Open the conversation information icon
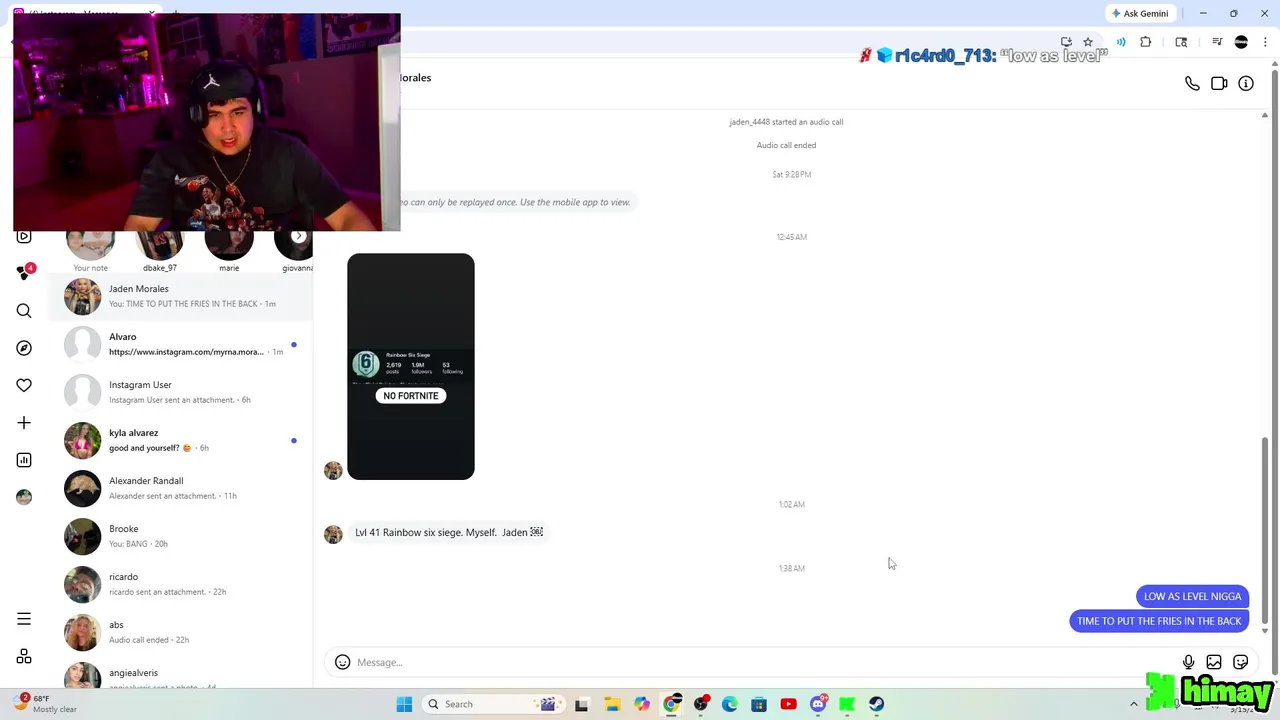The width and height of the screenshot is (1280, 720). pyautogui.click(x=1246, y=84)
